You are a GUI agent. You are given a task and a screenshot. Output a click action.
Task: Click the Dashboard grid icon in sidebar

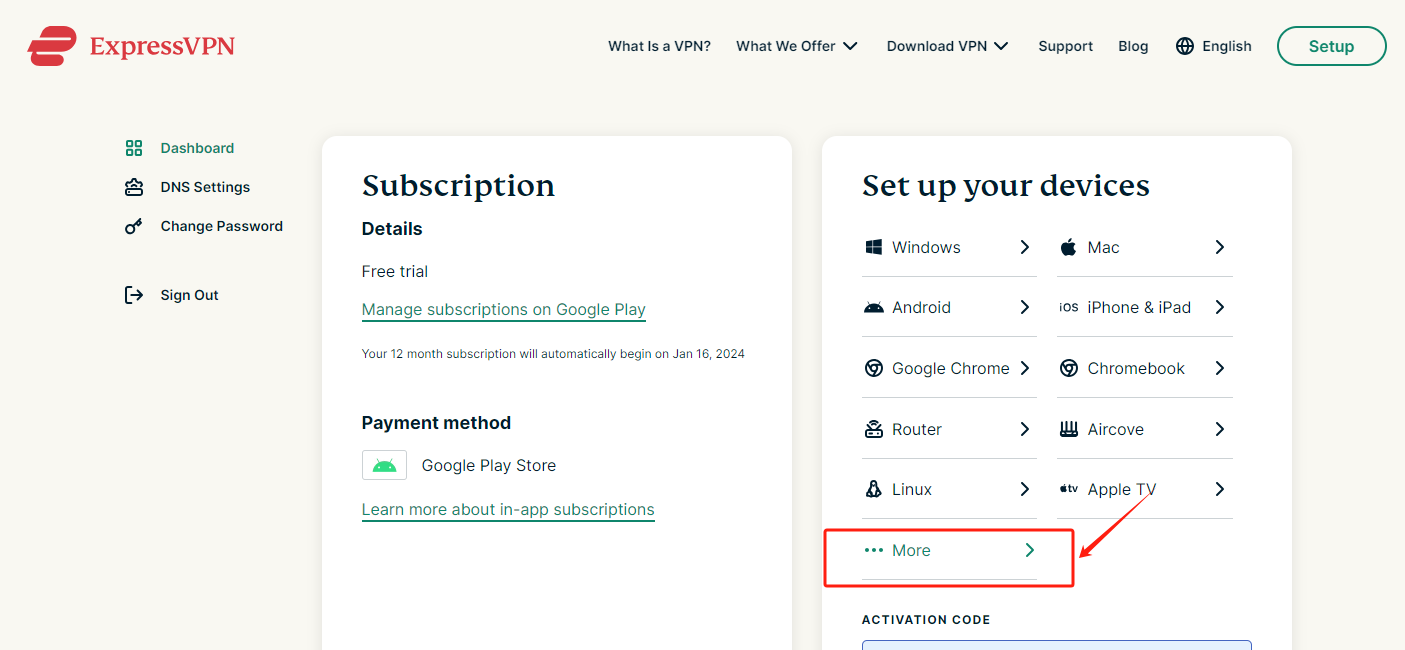(134, 148)
